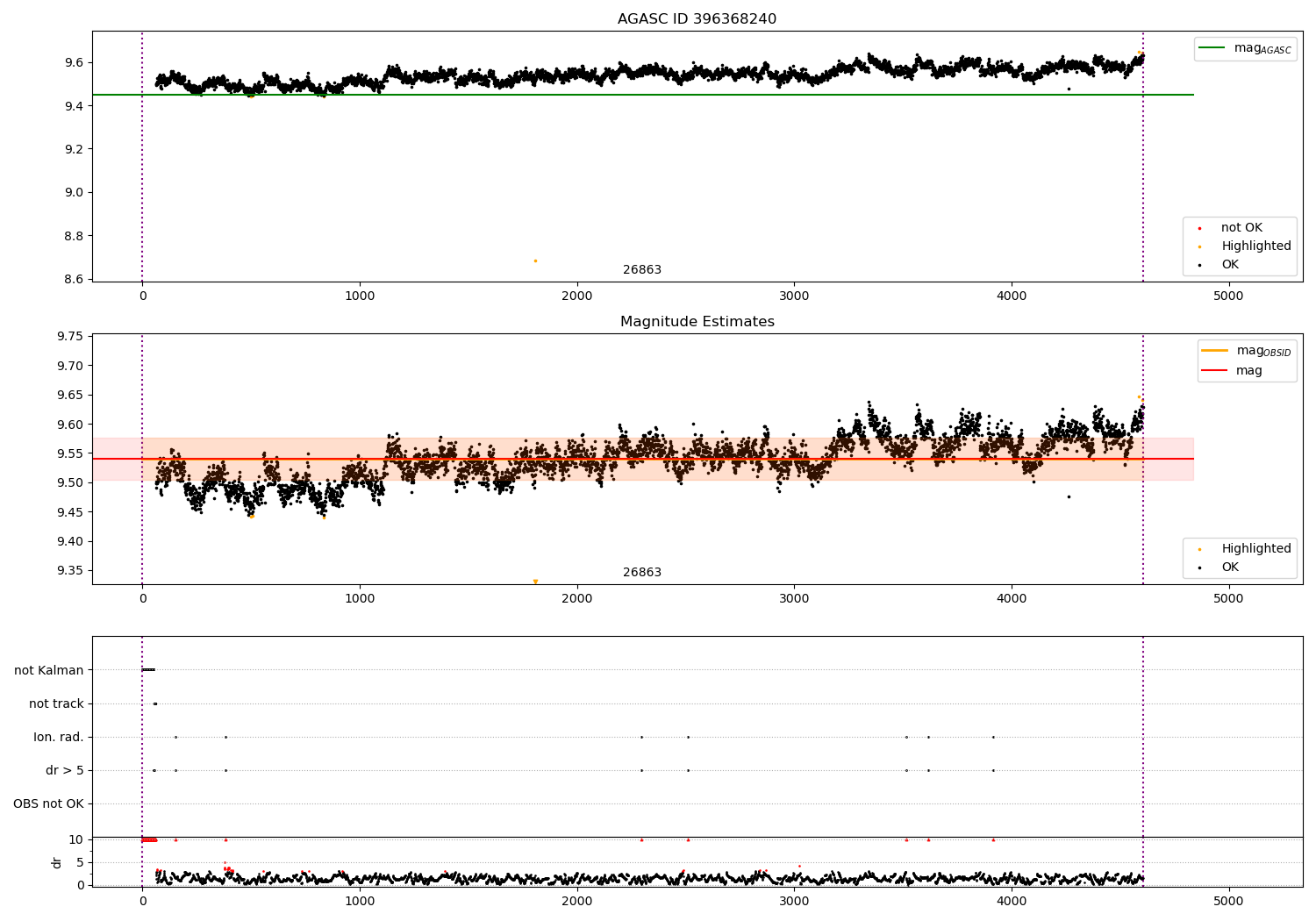Click the 9.35 y-axis tick in middle plot
Screen dimensions: 1316x921
69,570
